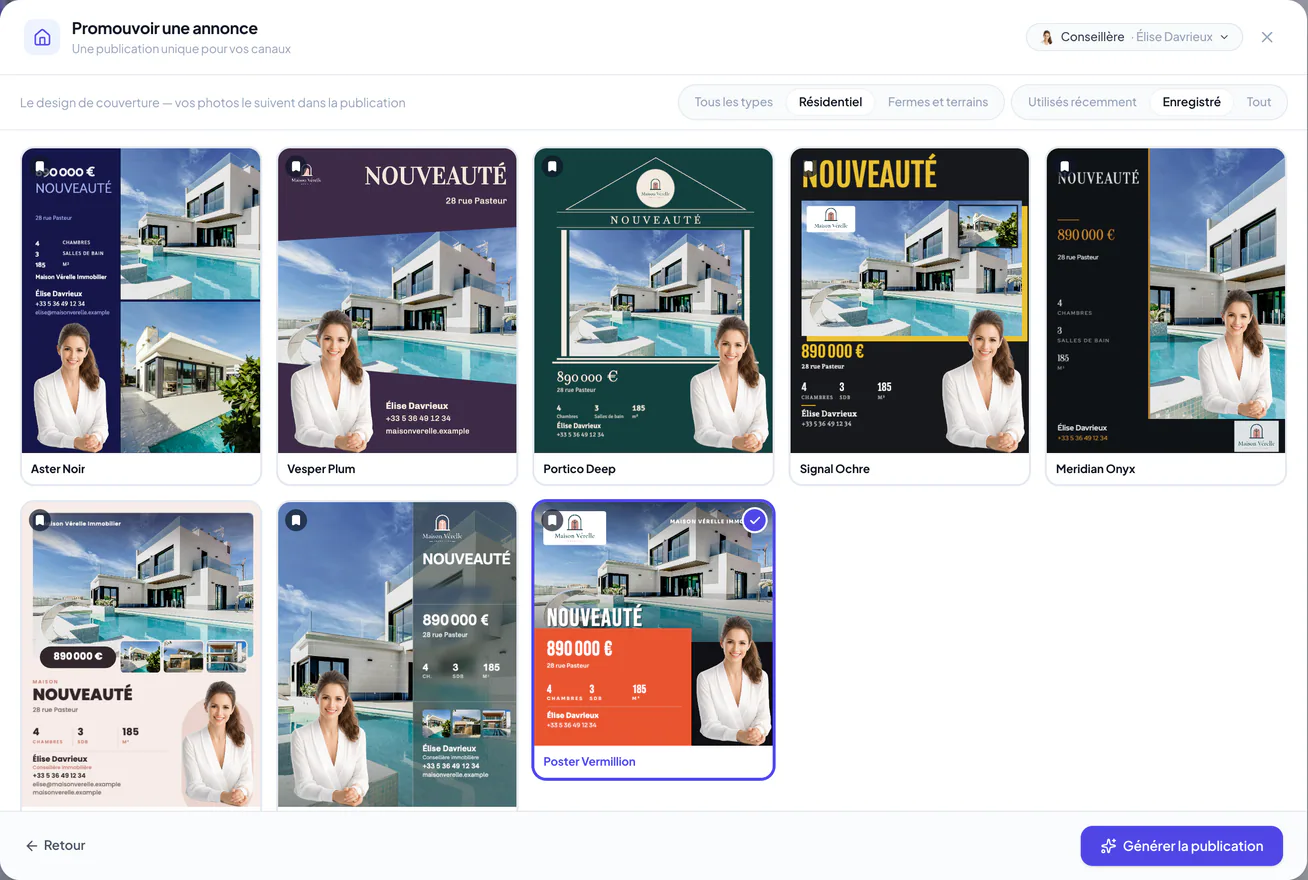Click Générer la publication

[1181, 846]
